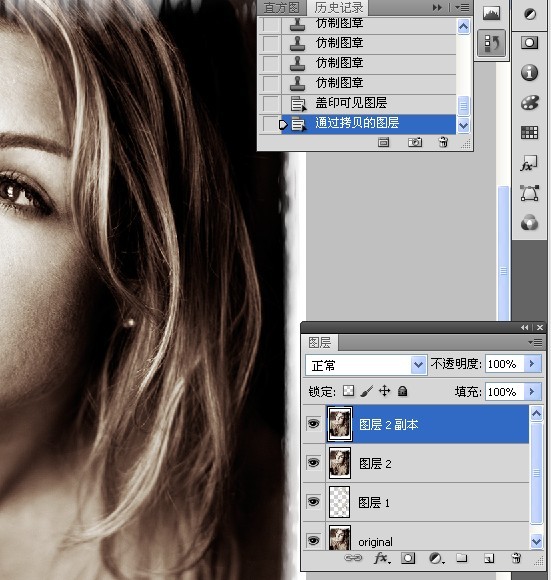Click the delete layer trash icon
This screenshot has width=551, height=580.
point(516,558)
